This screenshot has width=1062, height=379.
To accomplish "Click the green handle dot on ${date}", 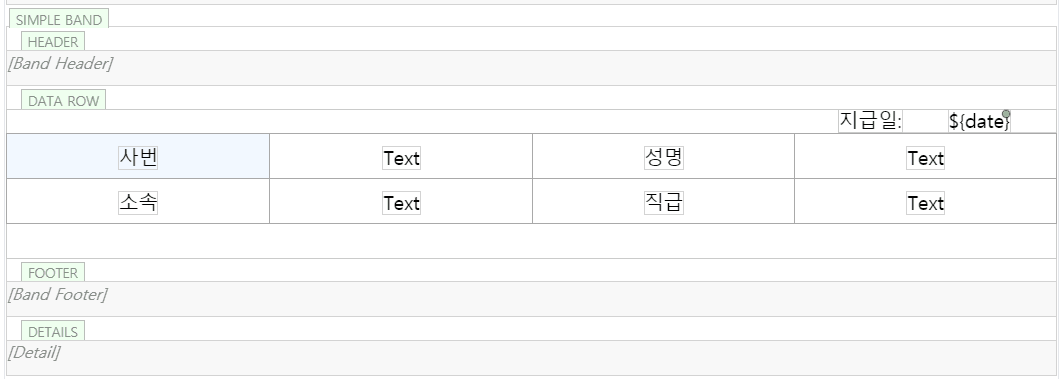I will (x=1006, y=114).
